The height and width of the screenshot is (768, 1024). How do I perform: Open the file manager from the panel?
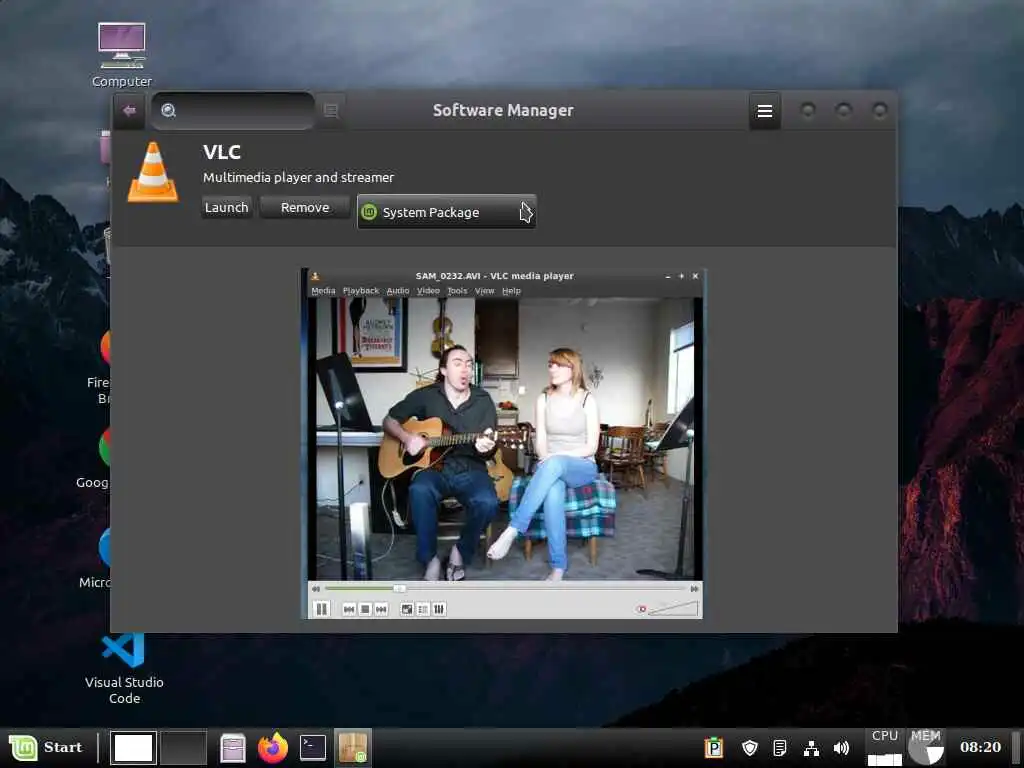pos(233,748)
